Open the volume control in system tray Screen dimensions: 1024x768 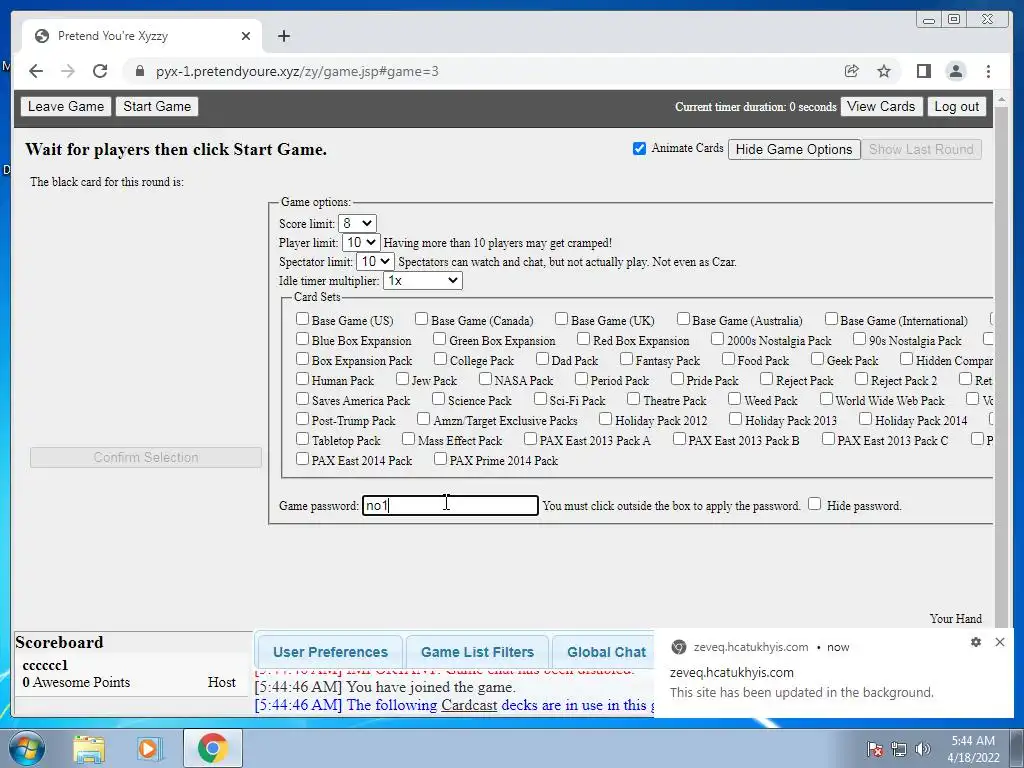(x=922, y=749)
